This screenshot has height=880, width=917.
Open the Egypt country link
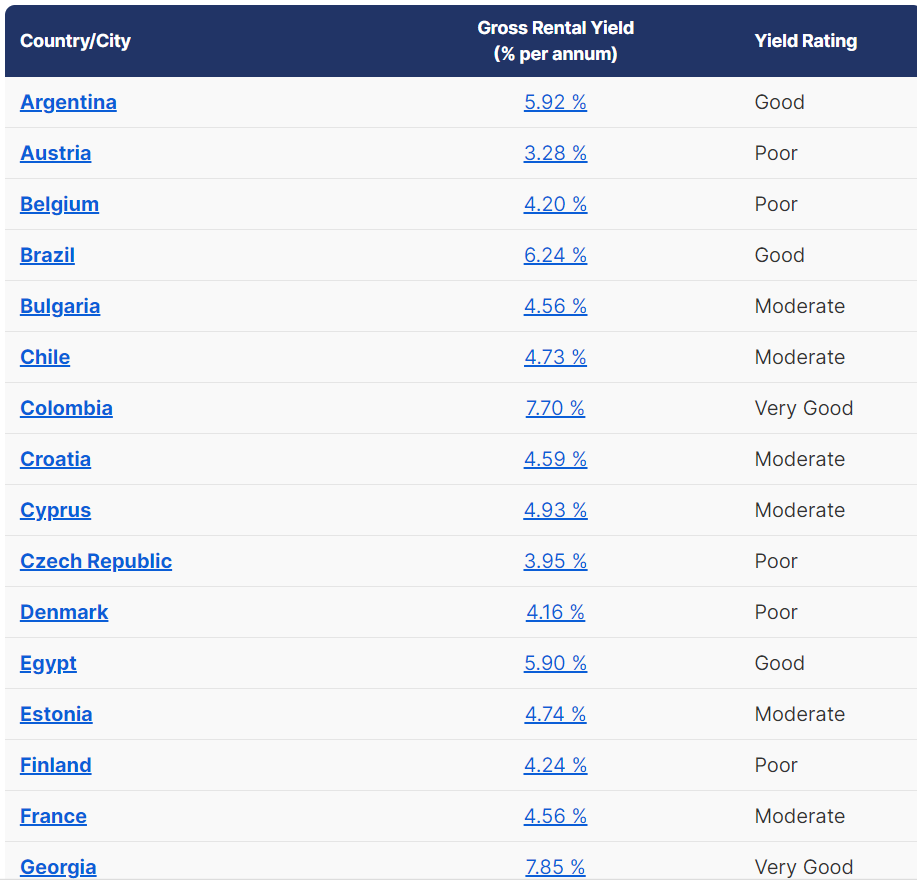48,663
